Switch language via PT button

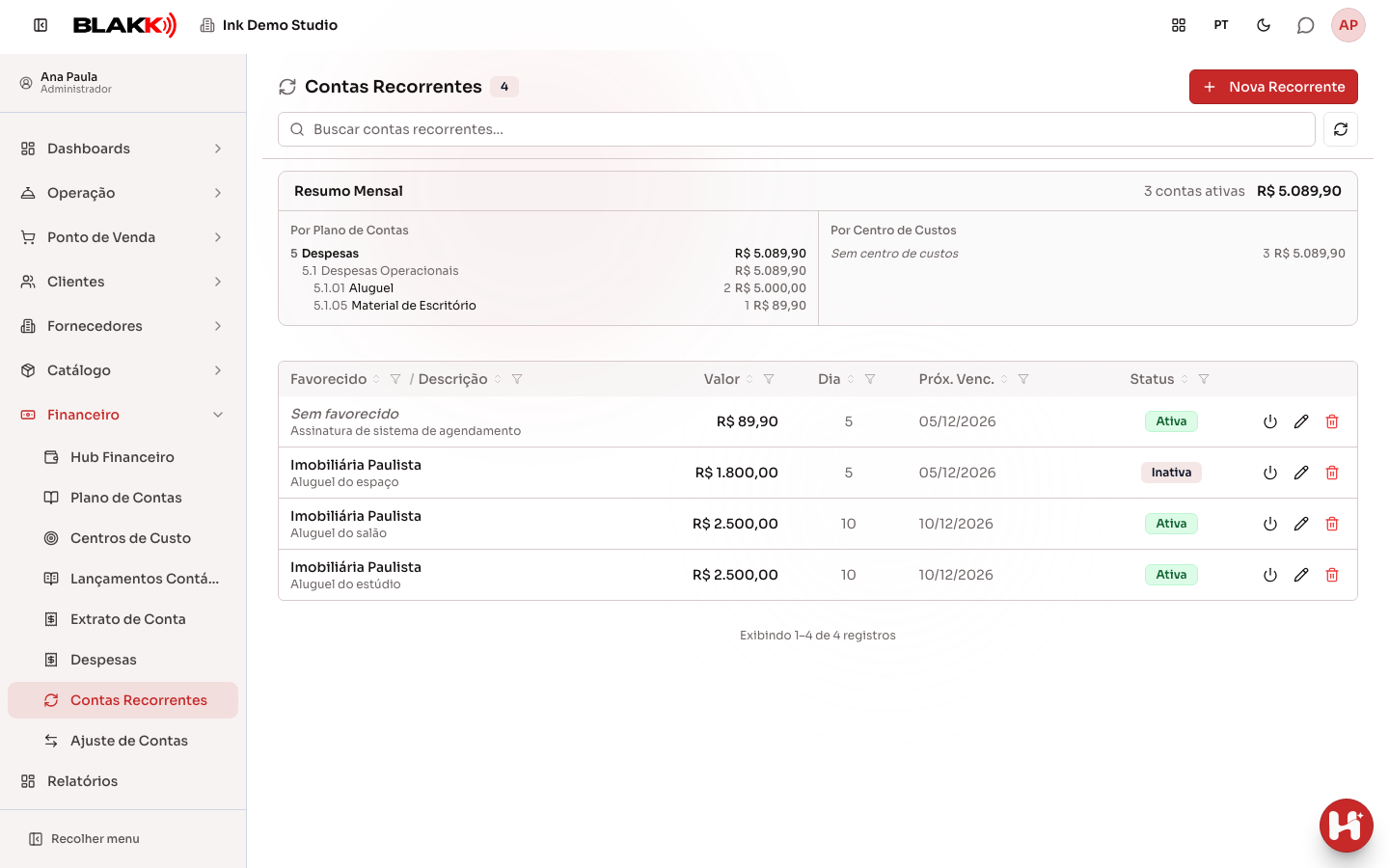[x=1221, y=25]
